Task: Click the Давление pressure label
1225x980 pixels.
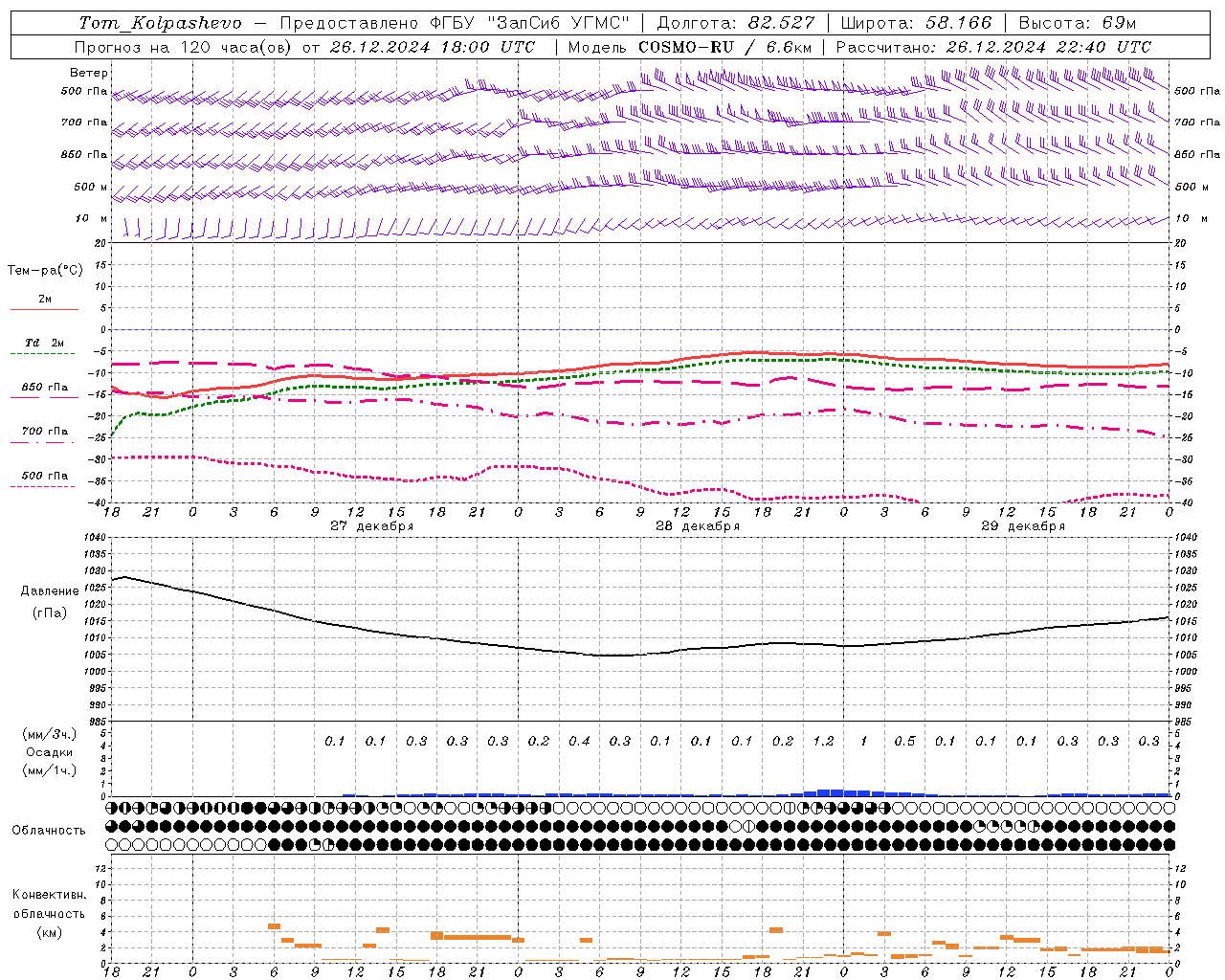Action: click(x=50, y=591)
